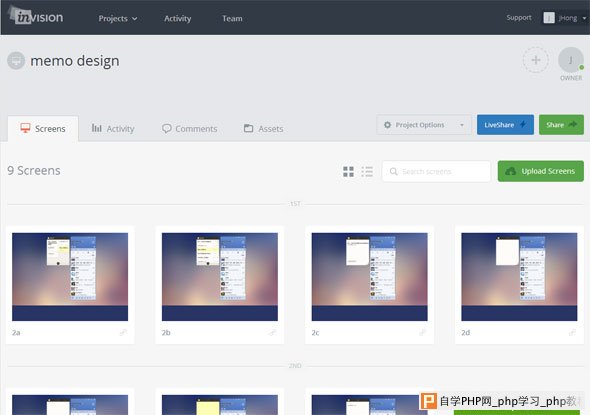Open the project icon beside memo design

tap(16, 60)
